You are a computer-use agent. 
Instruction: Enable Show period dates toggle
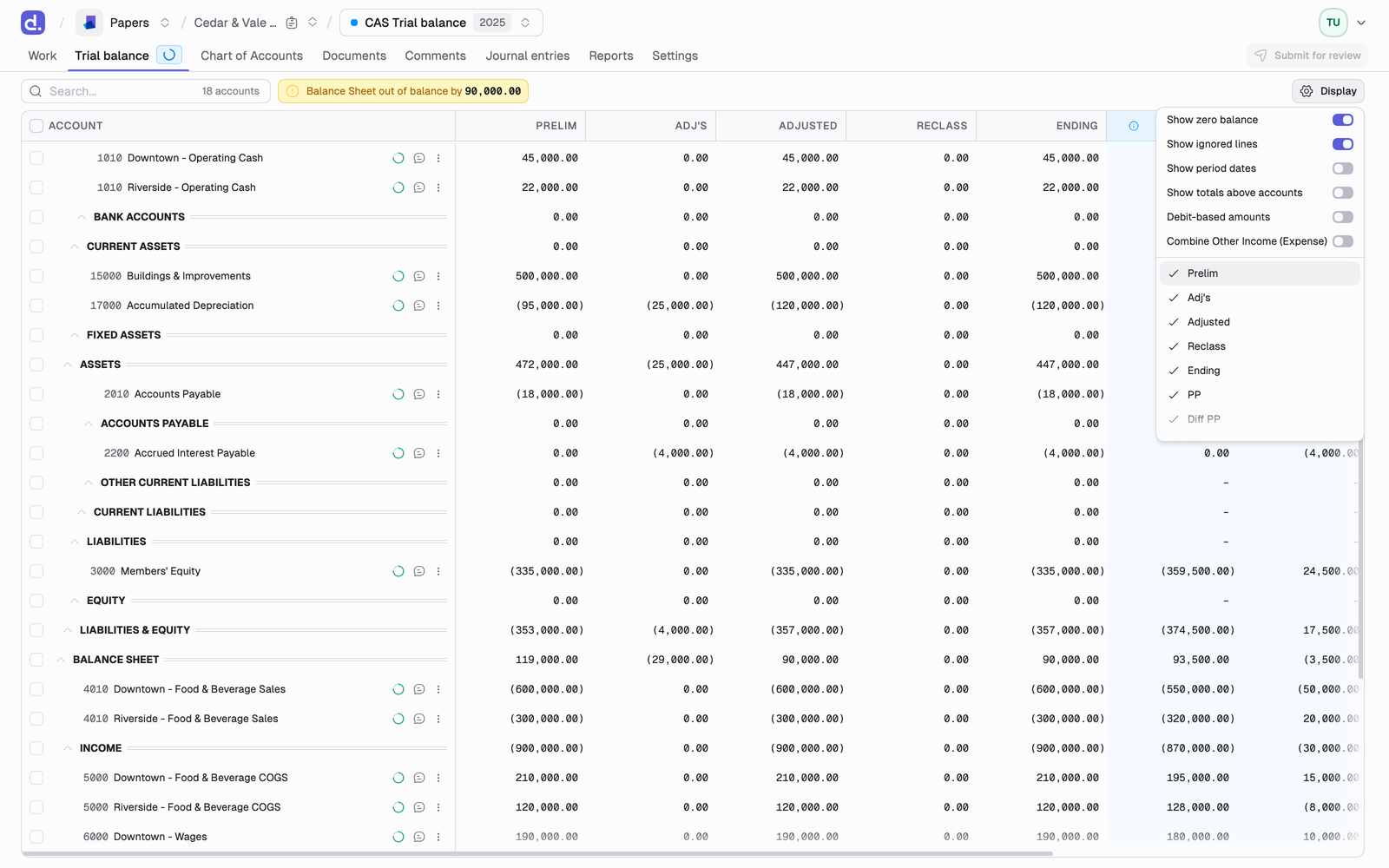click(1343, 168)
